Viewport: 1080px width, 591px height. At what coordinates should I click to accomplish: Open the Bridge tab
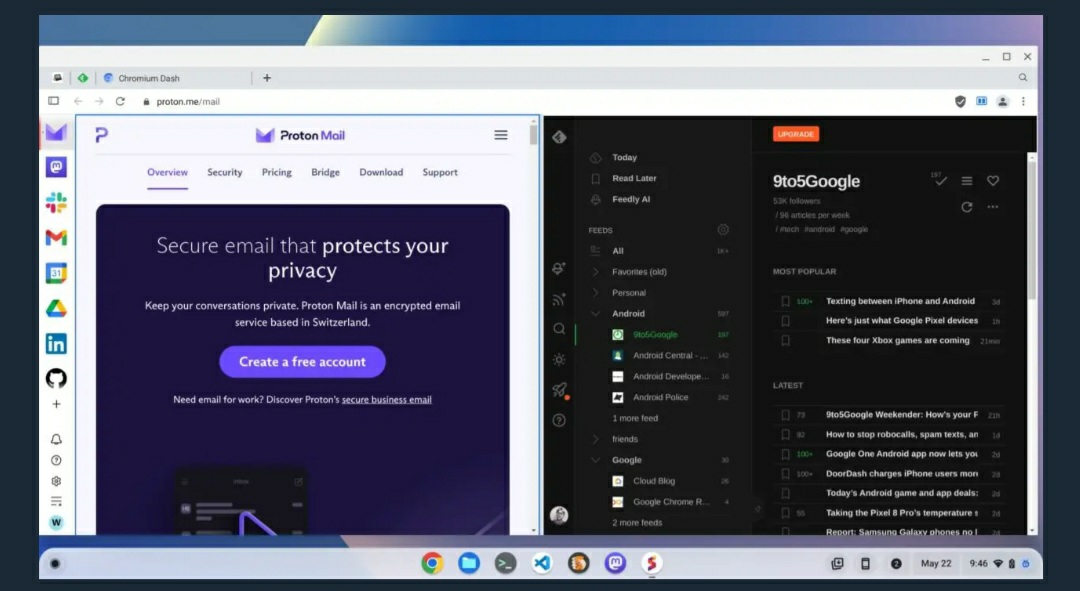325,172
